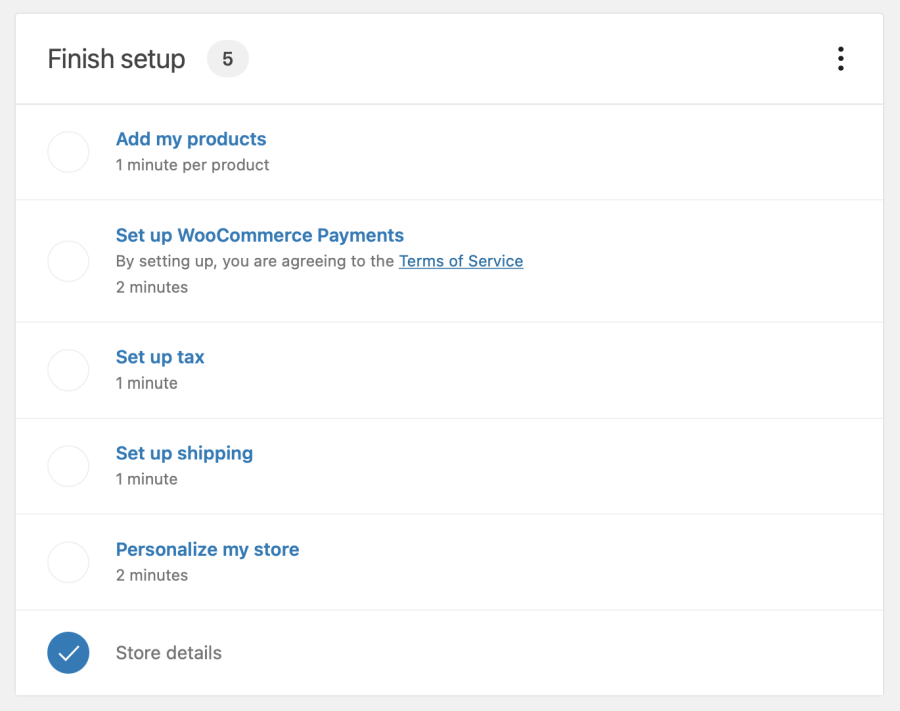This screenshot has width=900, height=711.
Task: Click the Set up WooCommerce Payments link
Action: [259, 235]
